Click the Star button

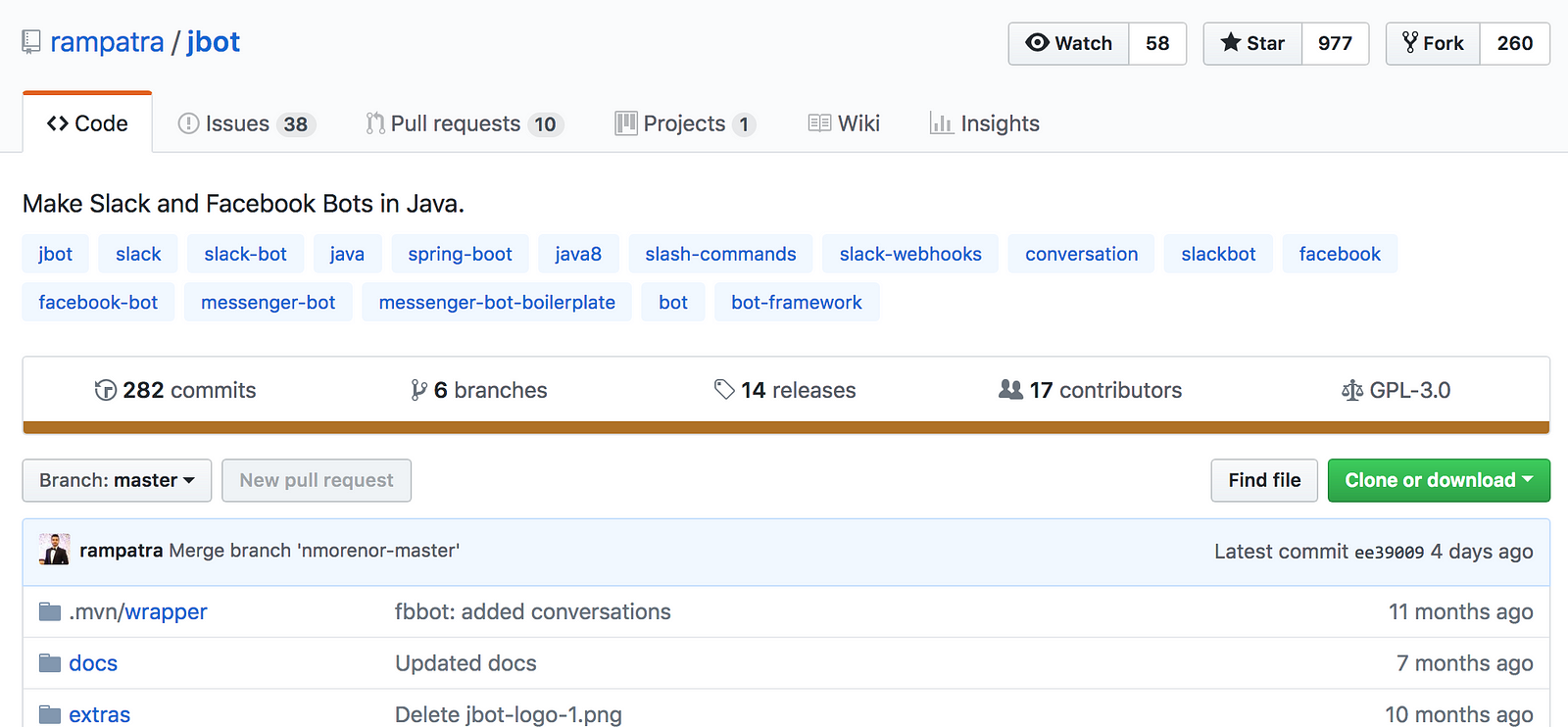pyautogui.click(x=1252, y=43)
